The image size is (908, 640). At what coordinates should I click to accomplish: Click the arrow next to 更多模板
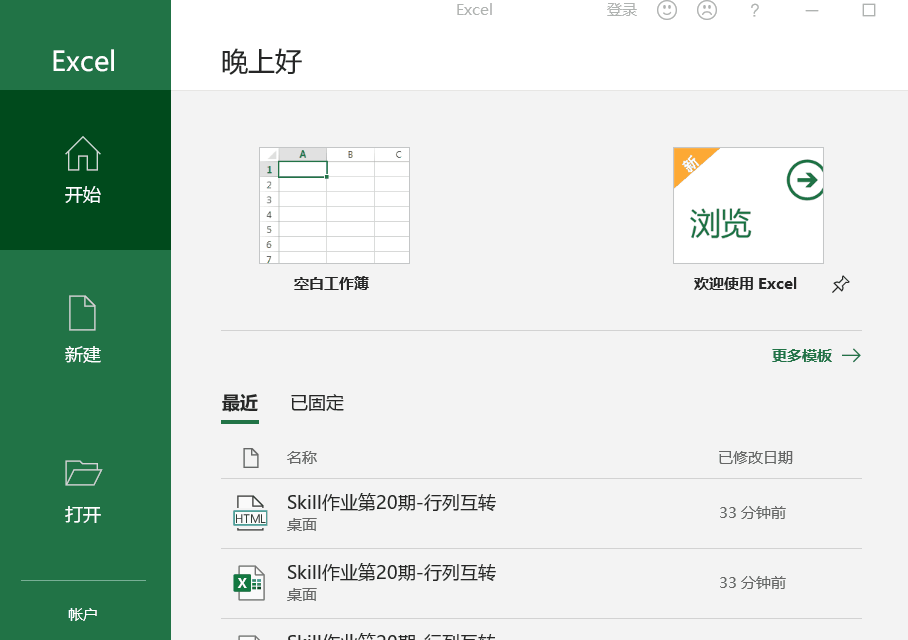click(851, 356)
